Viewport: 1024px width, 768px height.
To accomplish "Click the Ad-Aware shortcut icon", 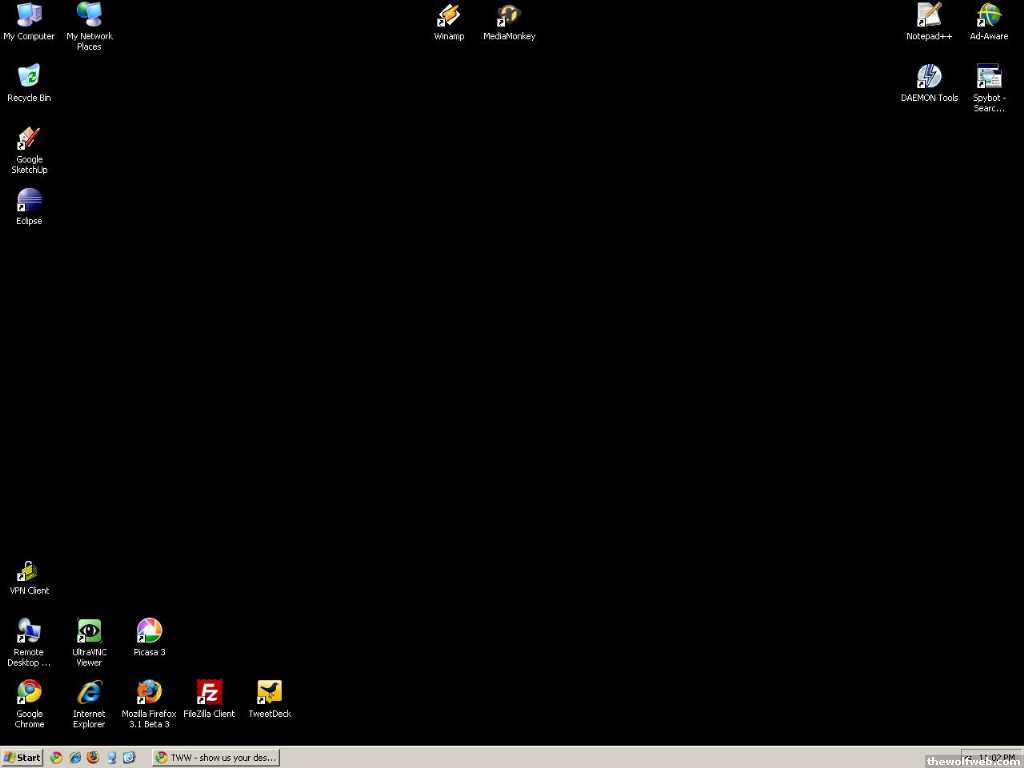I will 989,16.
